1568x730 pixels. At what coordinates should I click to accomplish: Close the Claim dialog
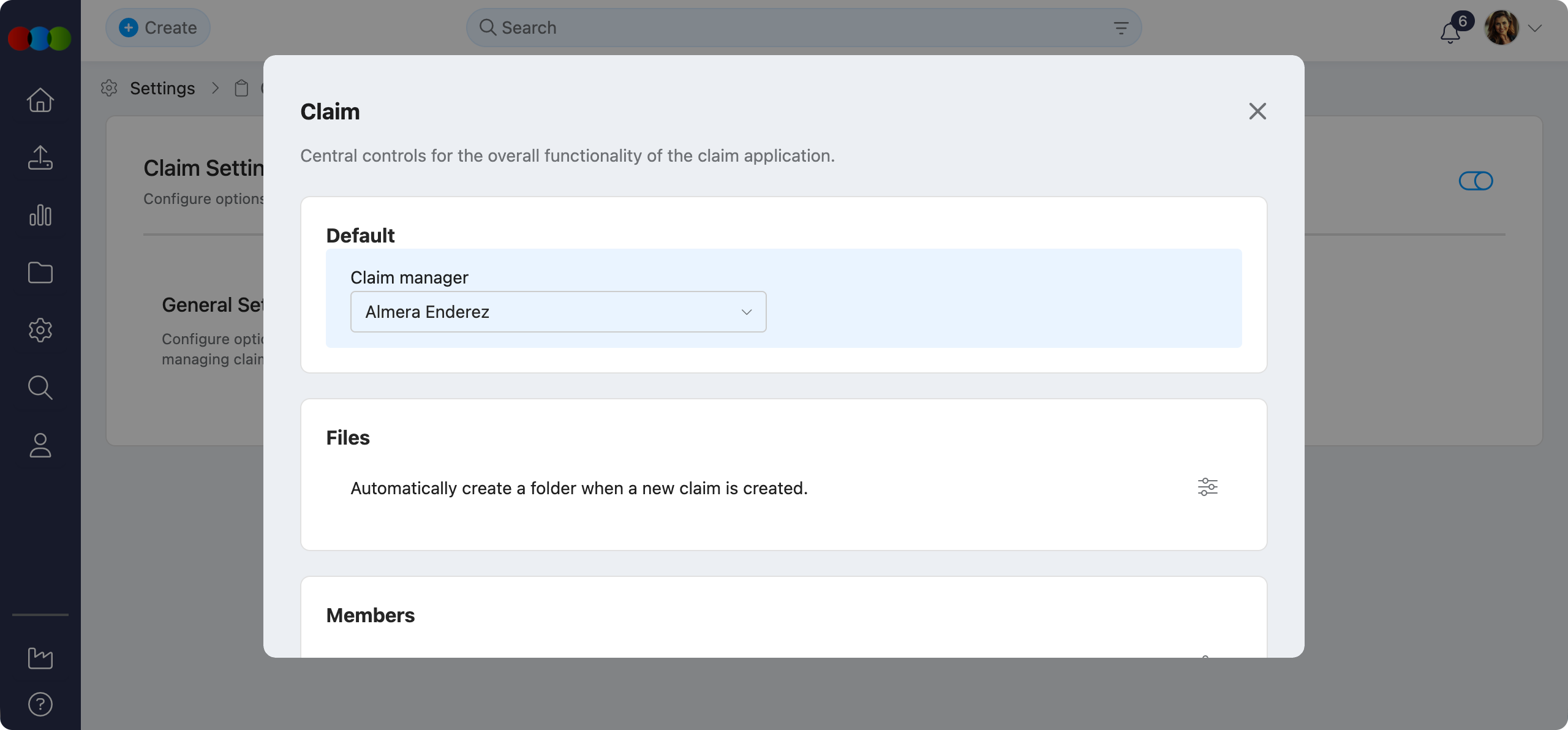pyautogui.click(x=1256, y=111)
